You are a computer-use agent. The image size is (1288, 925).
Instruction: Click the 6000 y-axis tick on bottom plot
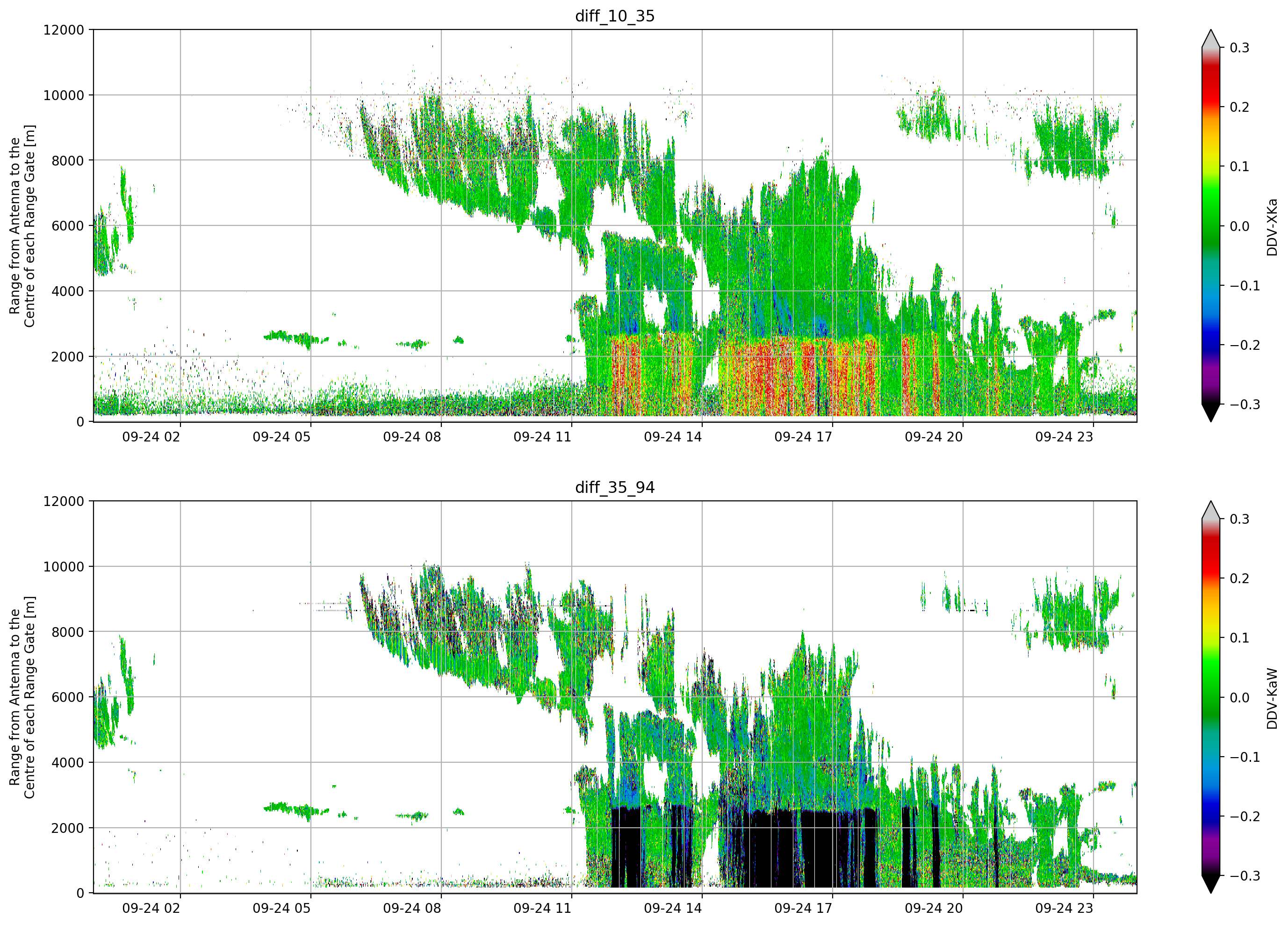(x=68, y=698)
